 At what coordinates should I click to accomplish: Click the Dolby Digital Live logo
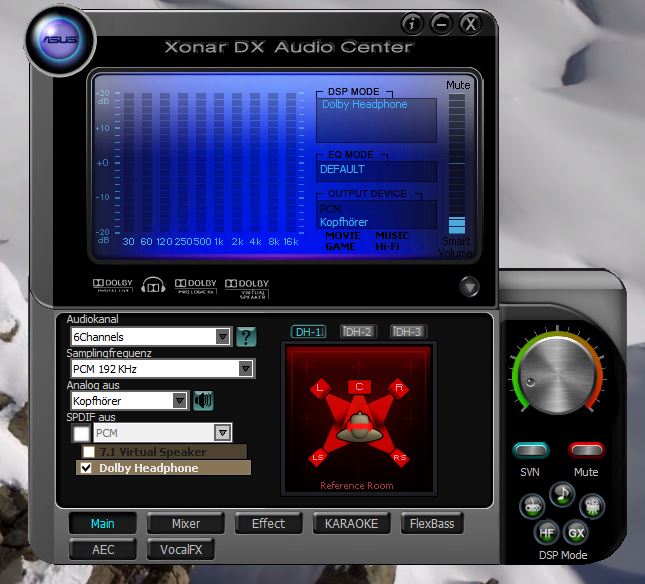(113, 285)
